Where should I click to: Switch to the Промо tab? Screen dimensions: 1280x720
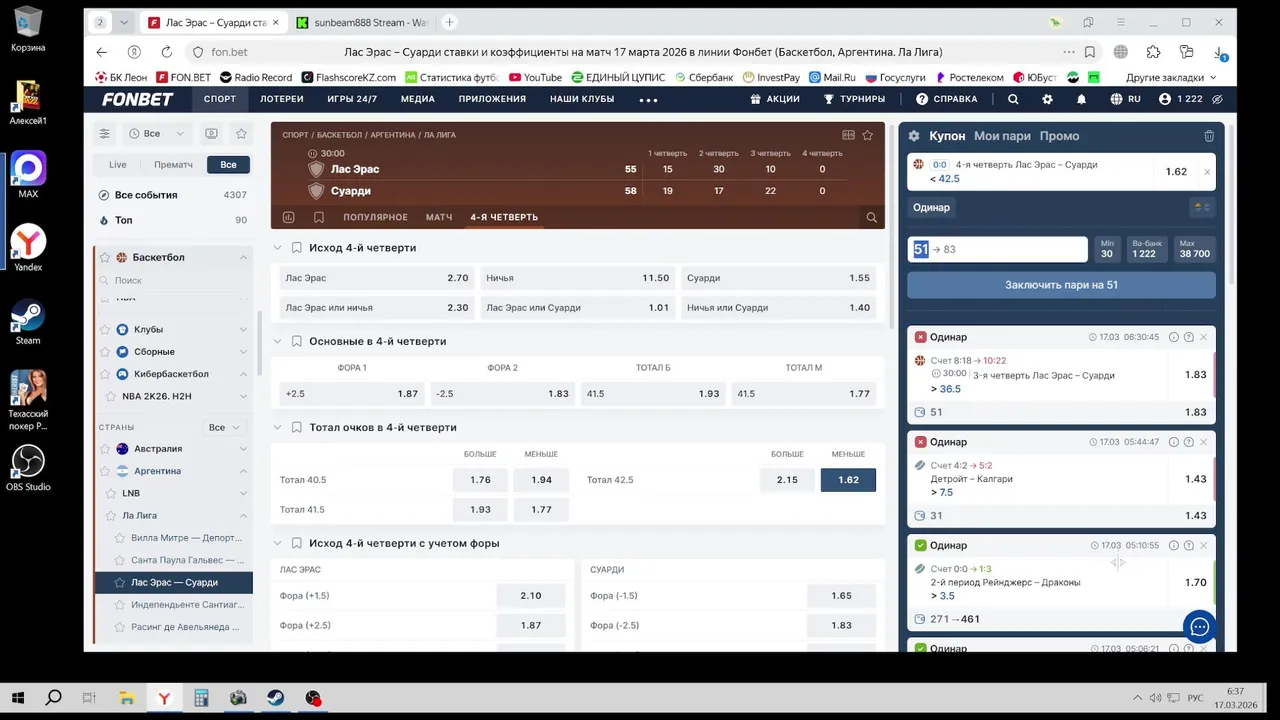(1059, 136)
